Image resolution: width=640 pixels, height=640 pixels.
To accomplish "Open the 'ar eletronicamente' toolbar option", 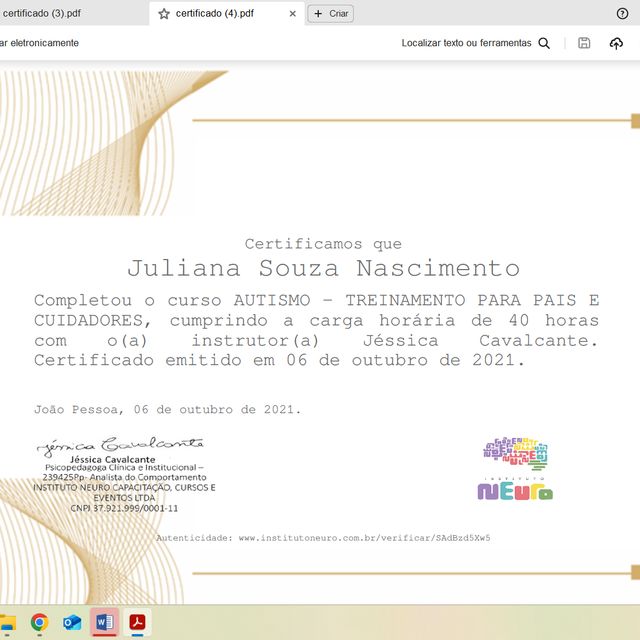I will pos(39,43).
